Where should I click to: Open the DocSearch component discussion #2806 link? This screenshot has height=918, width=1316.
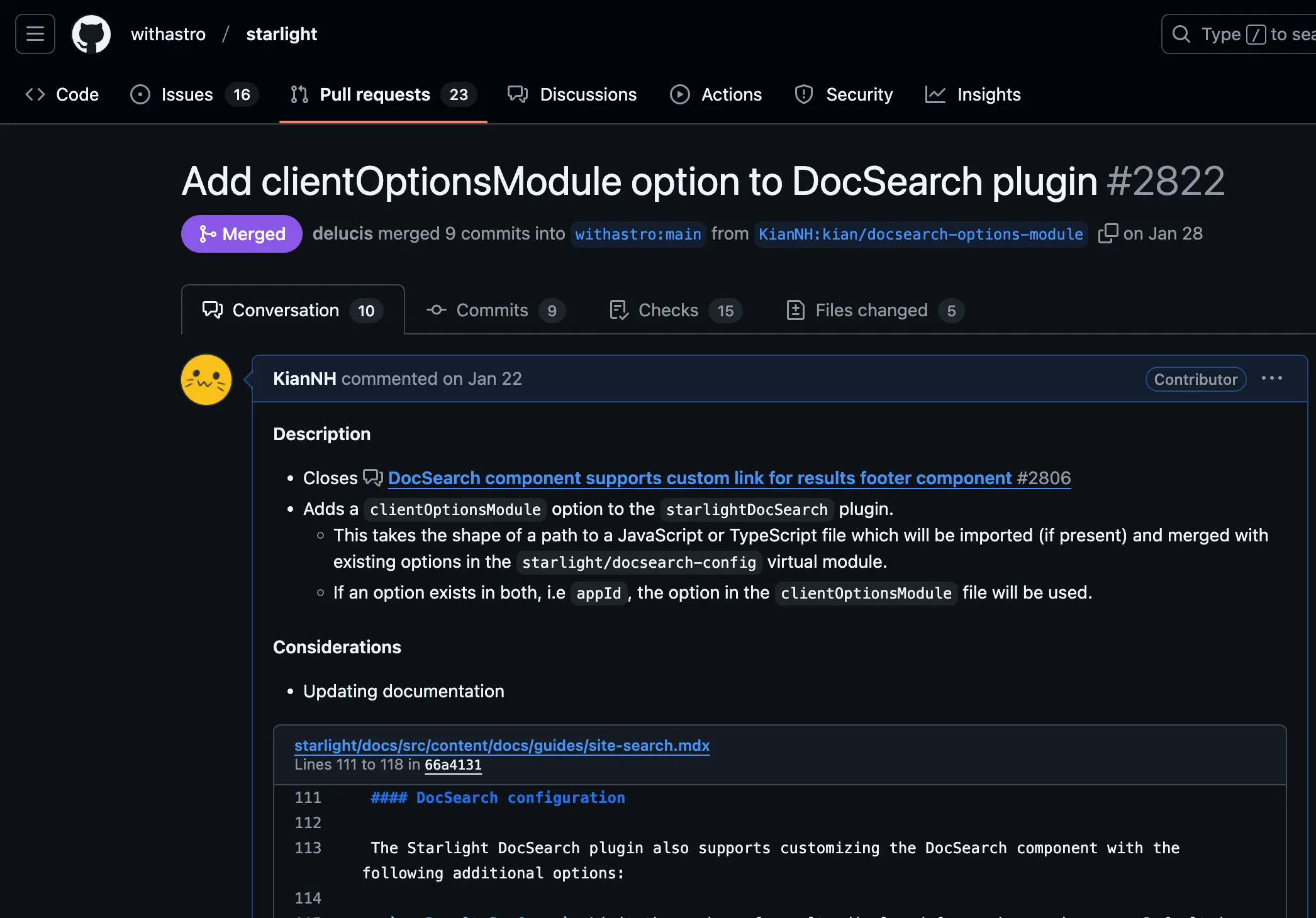(x=729, y=478)
